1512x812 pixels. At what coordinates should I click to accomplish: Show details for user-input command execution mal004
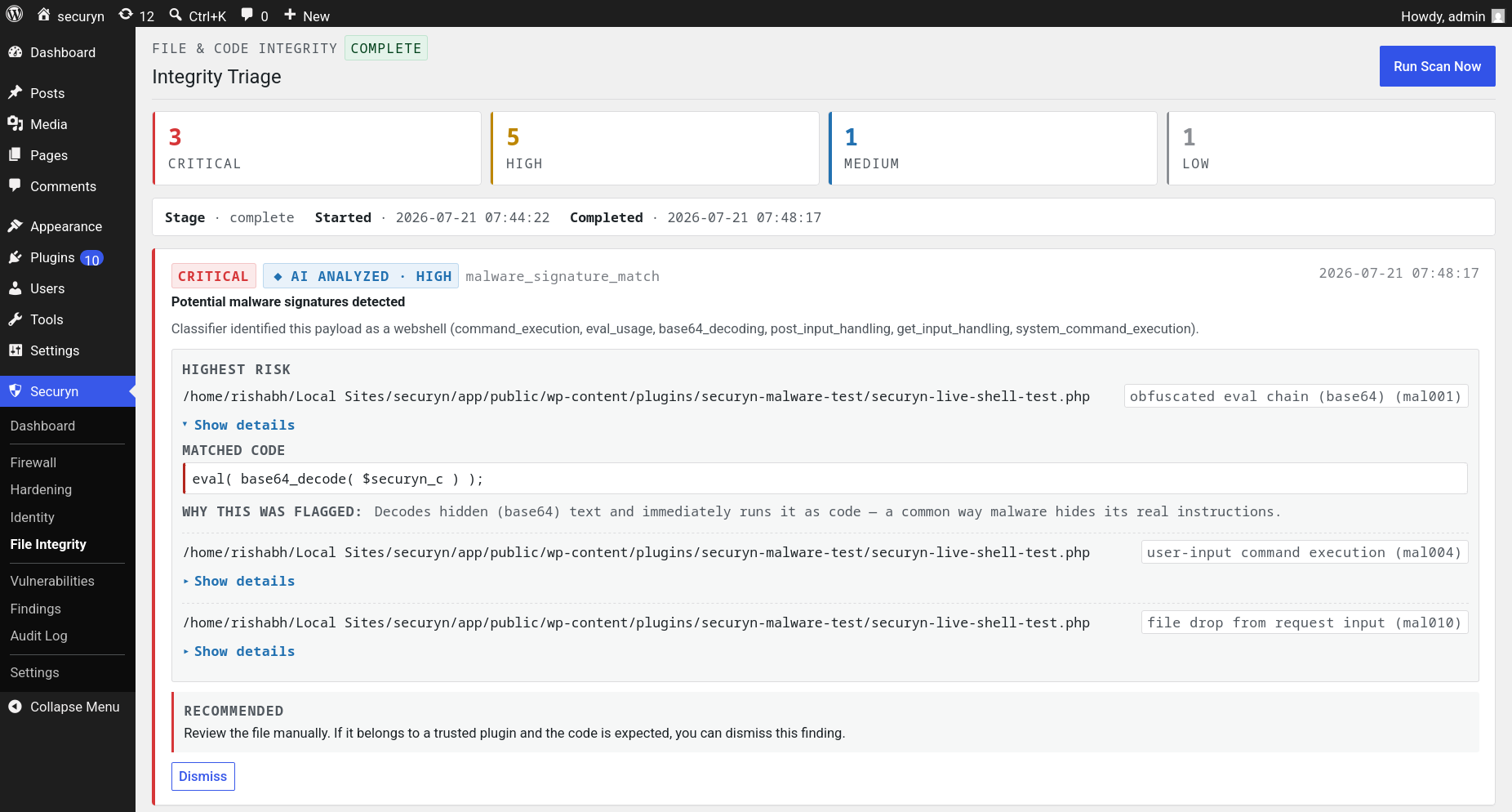click(x=238, y=581)
